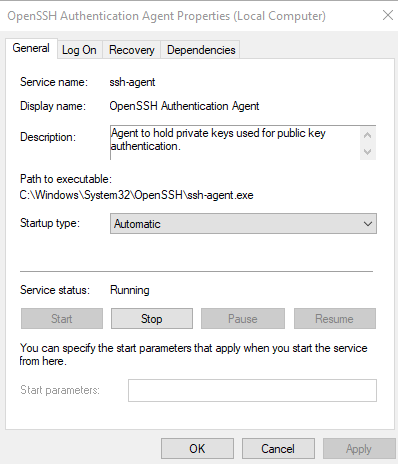Screen dimensions: 398x464
Task: Switch to the General tab
Action: point(31,48)
